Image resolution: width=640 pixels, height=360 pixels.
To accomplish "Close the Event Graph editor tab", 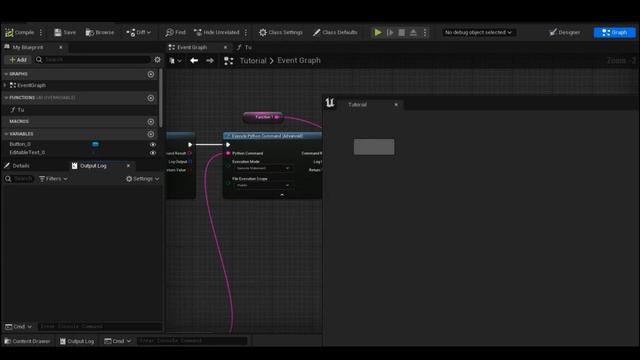I will [x=225, y=47].
